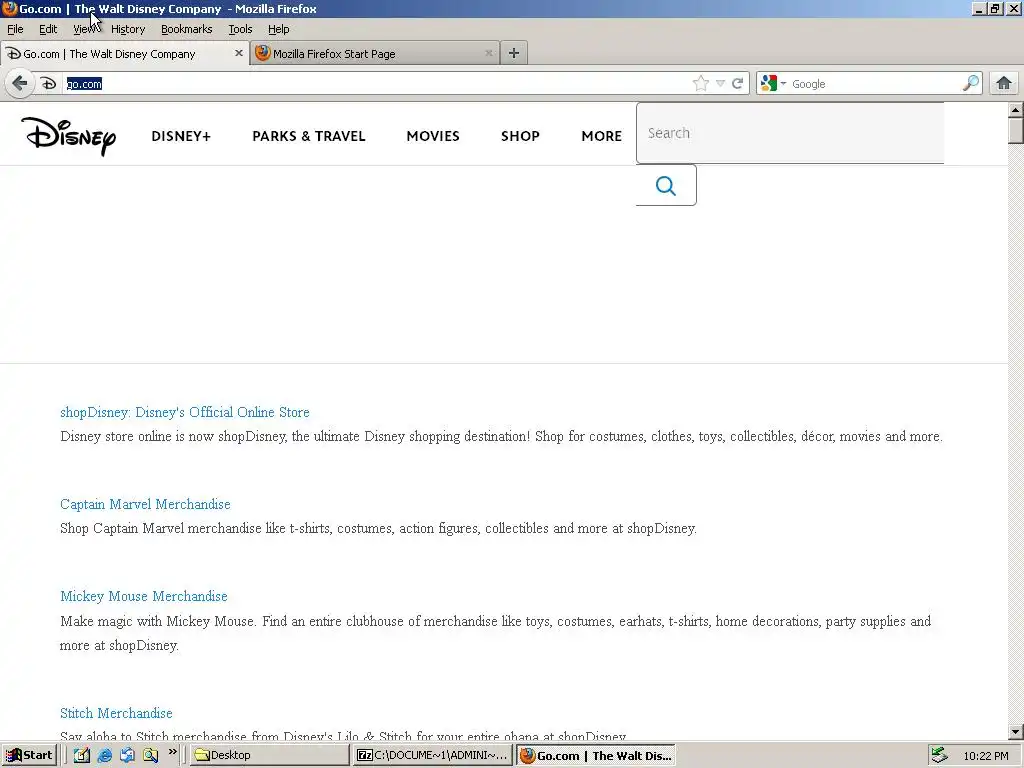1024x768 pixels.
Task: Open the Stitch Merchandise link
Action: [x=116, y=713]
